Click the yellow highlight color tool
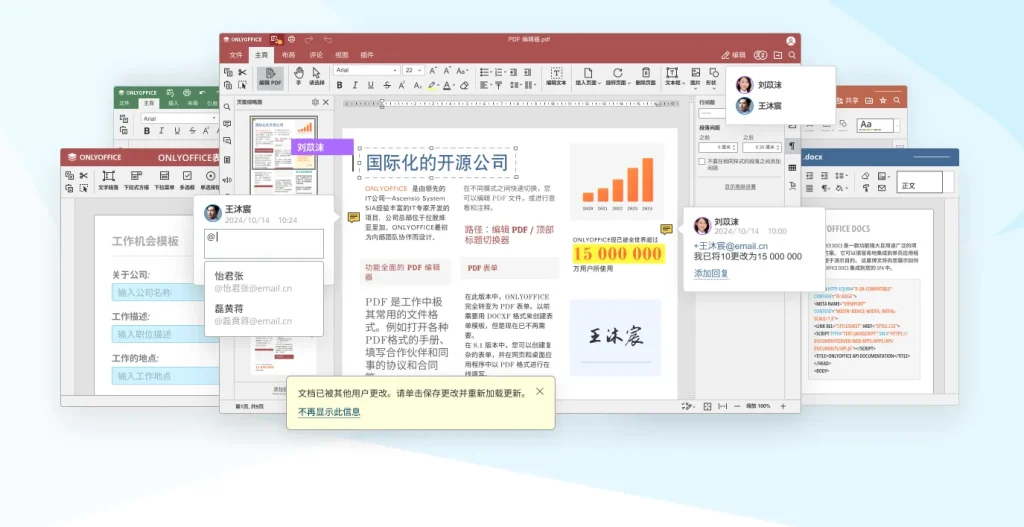The width and height of the screenshot is (1024, 527). 432,86
